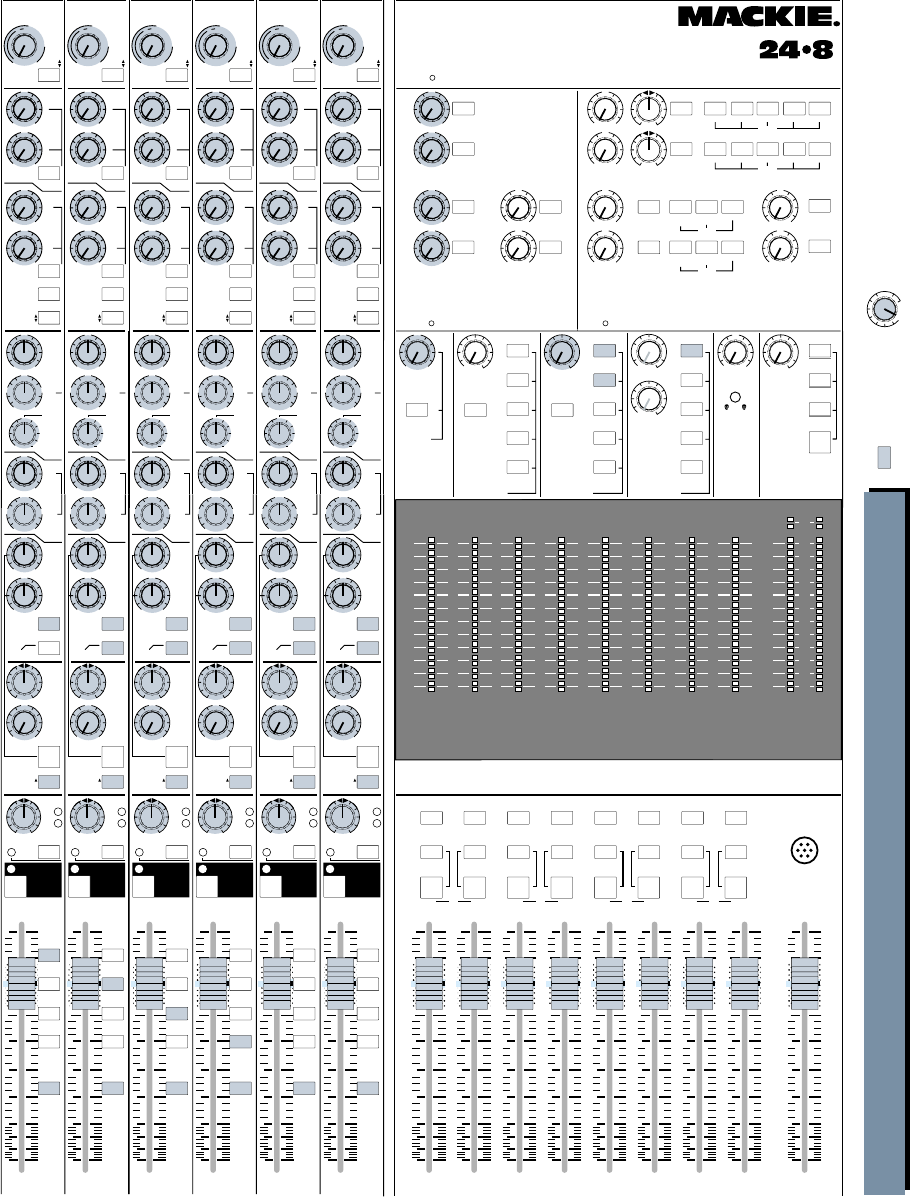Screen dimensions: 910x1197
Task: Click small stepper arrows above second channel's top button
Action: tap(124, 63)
